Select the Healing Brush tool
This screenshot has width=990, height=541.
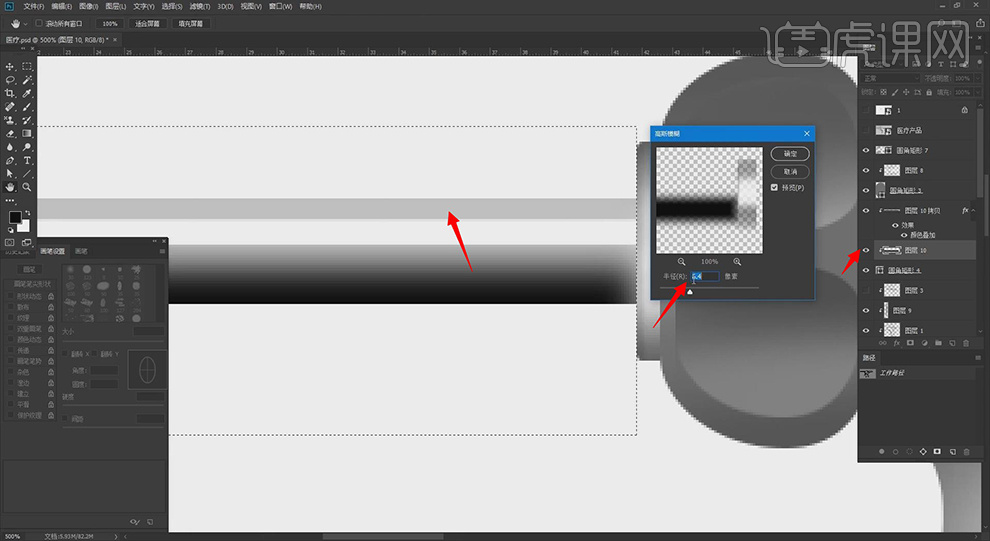[x=9, y=107]
